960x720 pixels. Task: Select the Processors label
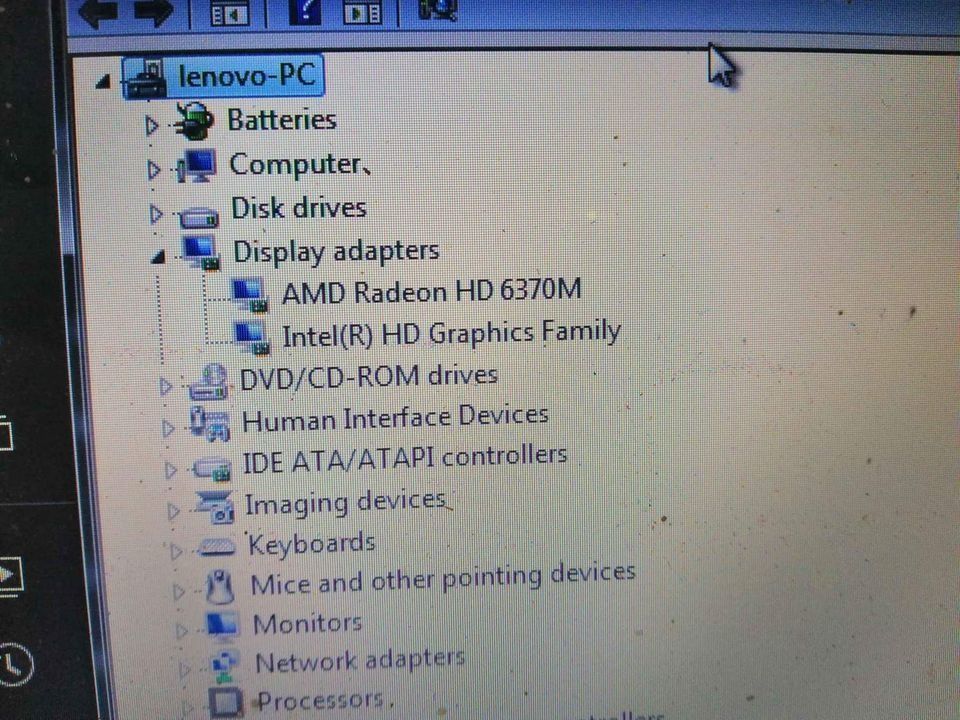coord(320,700)
